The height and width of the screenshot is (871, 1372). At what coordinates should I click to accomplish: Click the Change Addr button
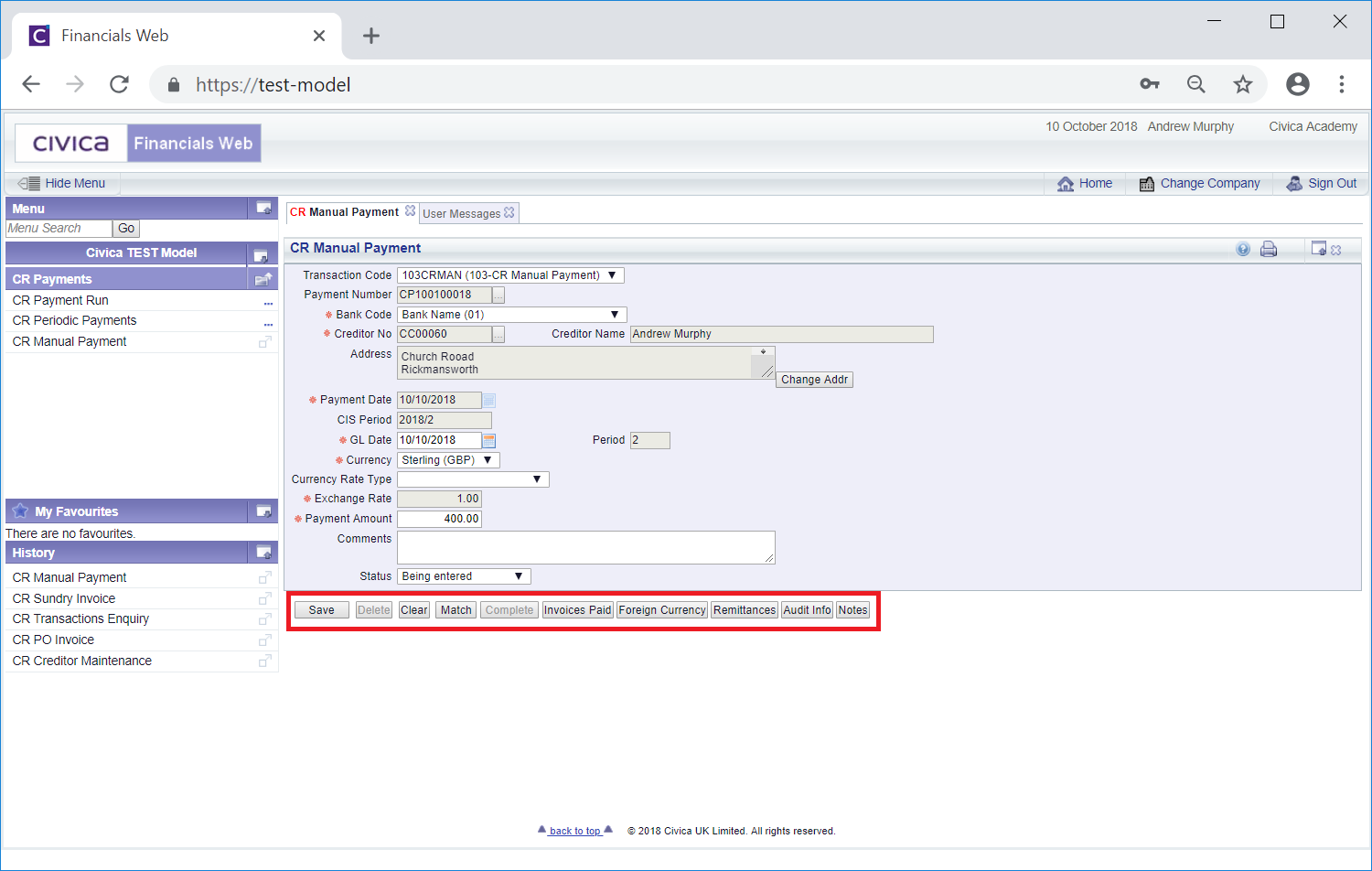[814, 380]
